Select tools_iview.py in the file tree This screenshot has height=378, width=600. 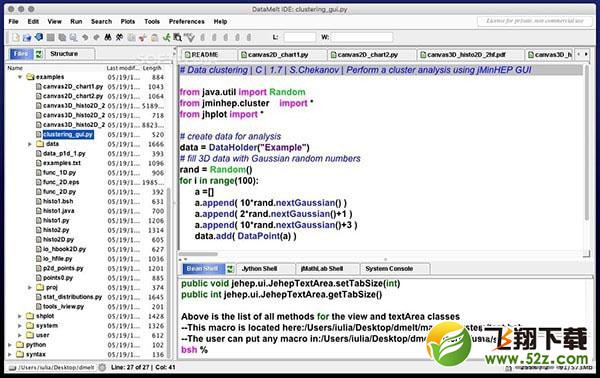point(63,307)
